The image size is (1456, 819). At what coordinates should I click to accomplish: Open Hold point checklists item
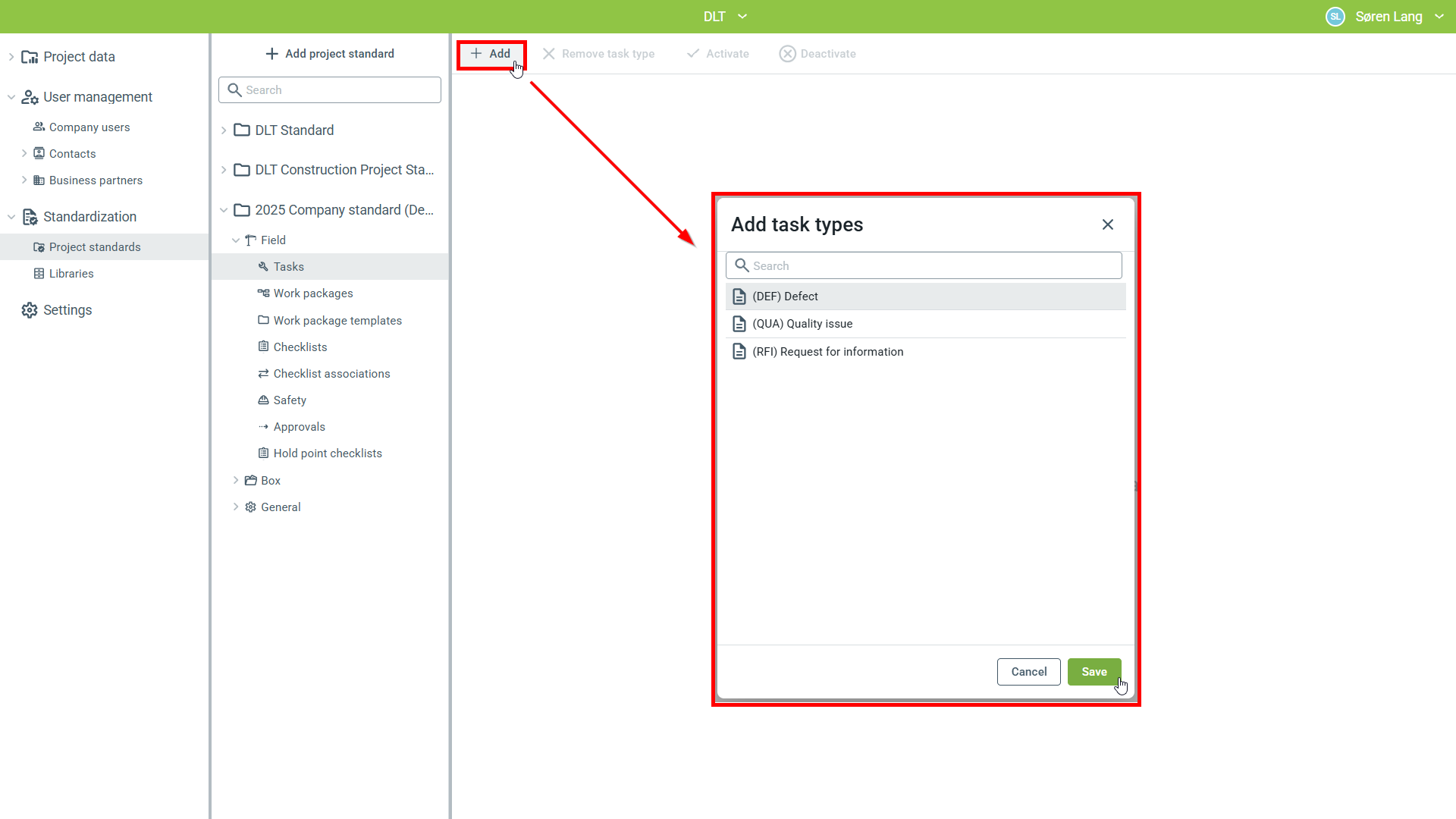coord(327,453)
